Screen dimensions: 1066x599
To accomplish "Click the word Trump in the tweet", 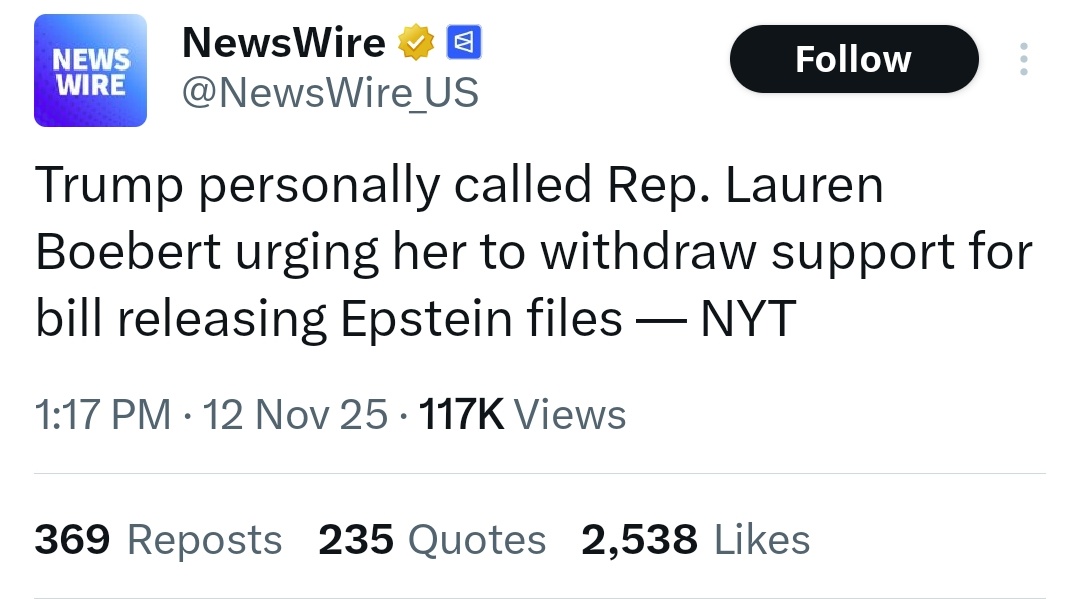I will (x=107, y=186).
